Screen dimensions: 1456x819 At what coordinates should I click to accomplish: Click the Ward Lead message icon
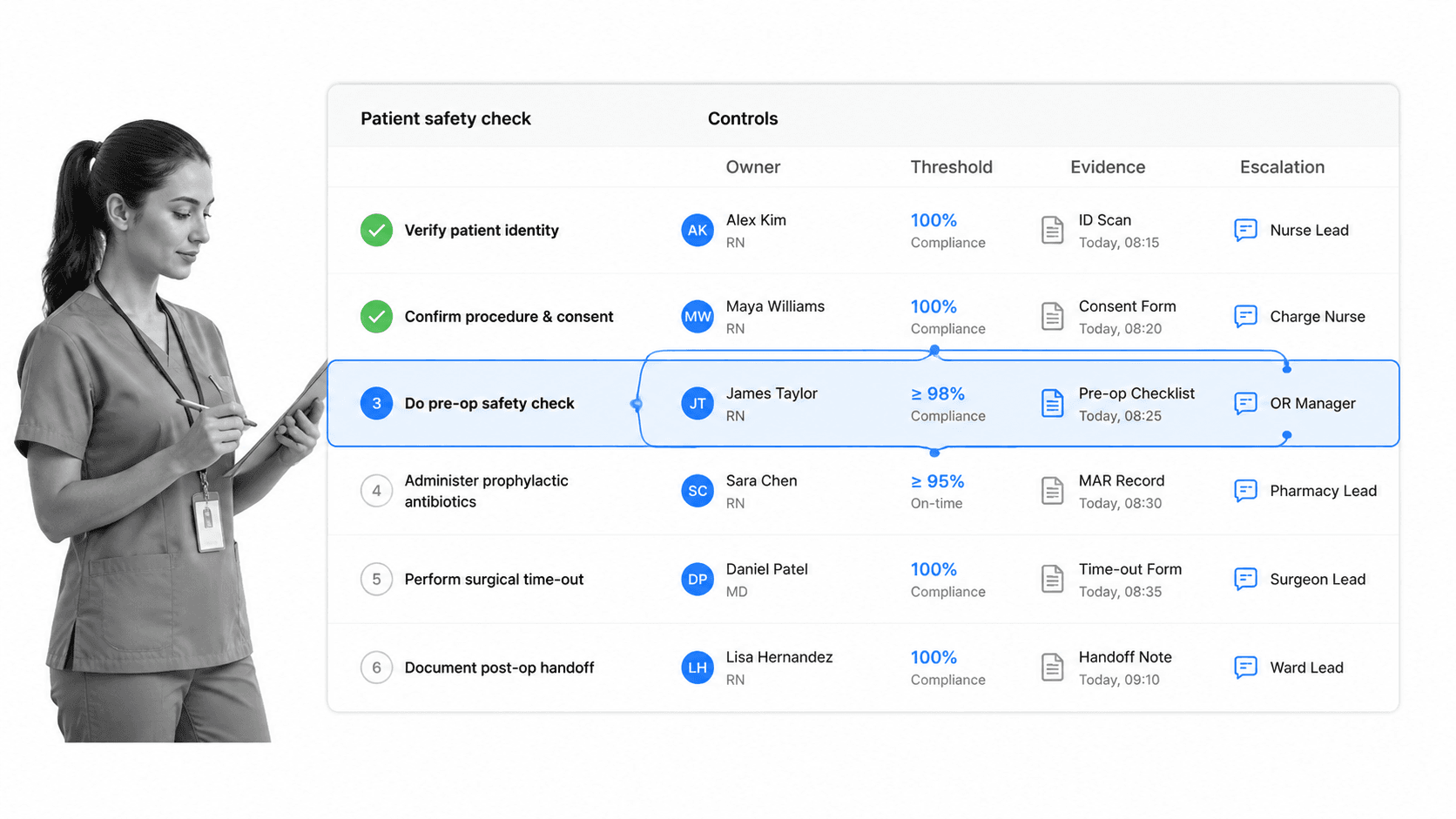pyautogui.click(x=1245, y=668)
